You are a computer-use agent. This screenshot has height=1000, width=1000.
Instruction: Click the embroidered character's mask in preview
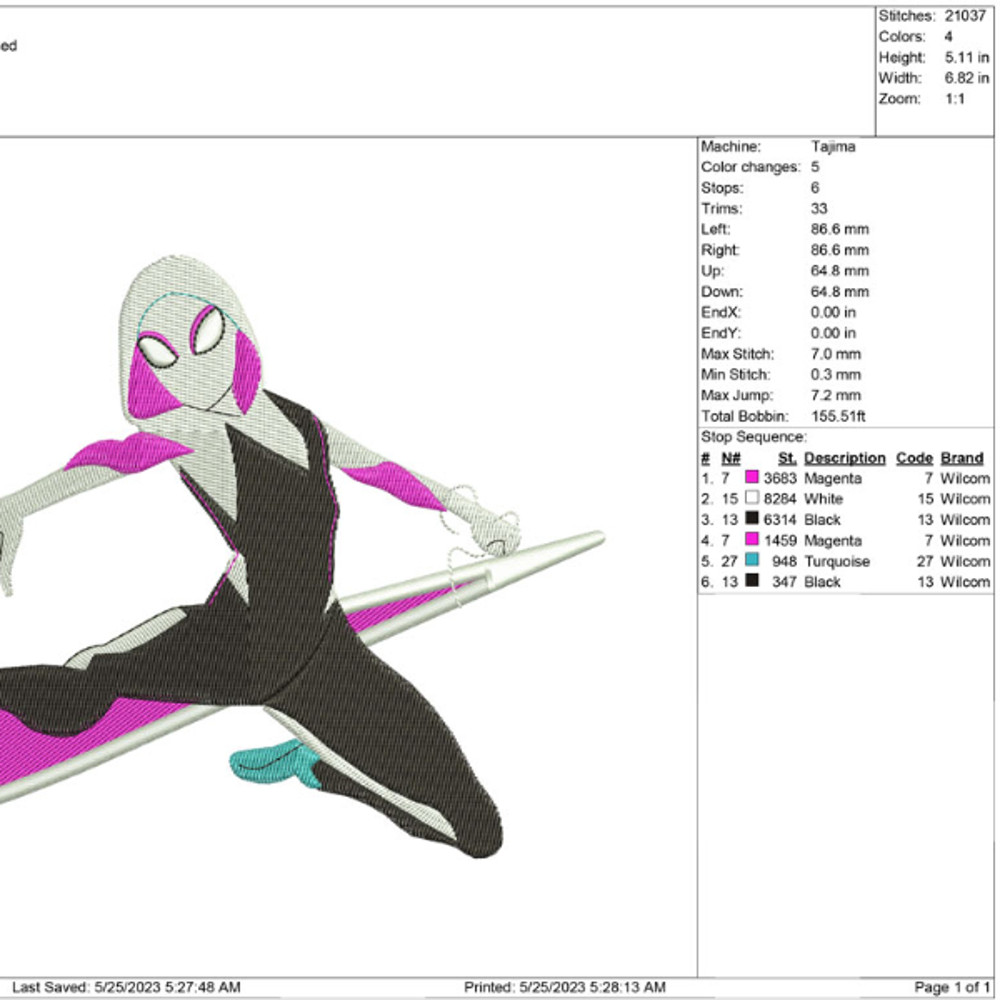coord(195,350)
